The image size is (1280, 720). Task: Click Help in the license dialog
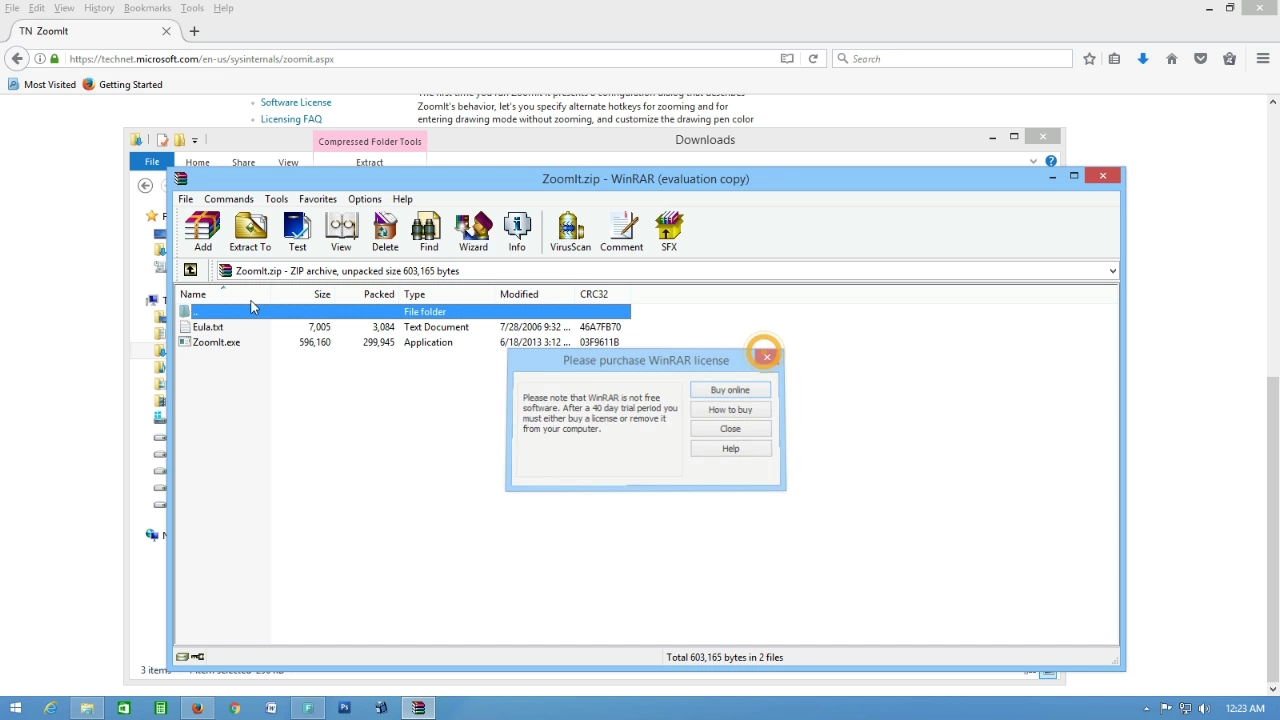(x=730, y=449)
